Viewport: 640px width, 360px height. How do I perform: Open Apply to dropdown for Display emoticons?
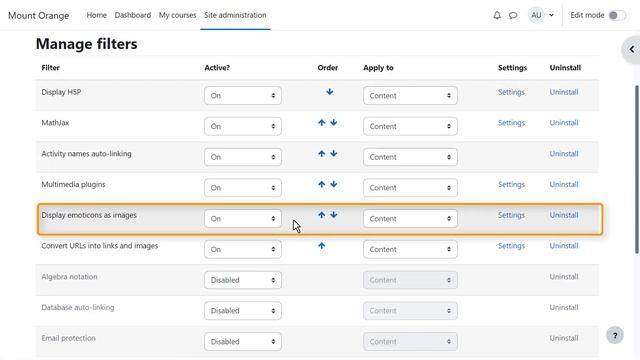(x=410, y=219)
